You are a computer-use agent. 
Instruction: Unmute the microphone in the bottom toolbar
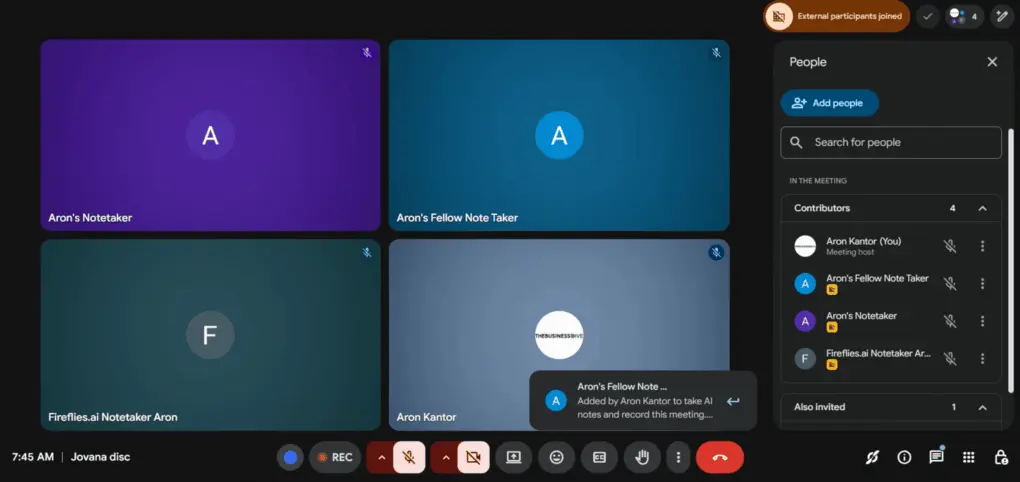point(409,457)
